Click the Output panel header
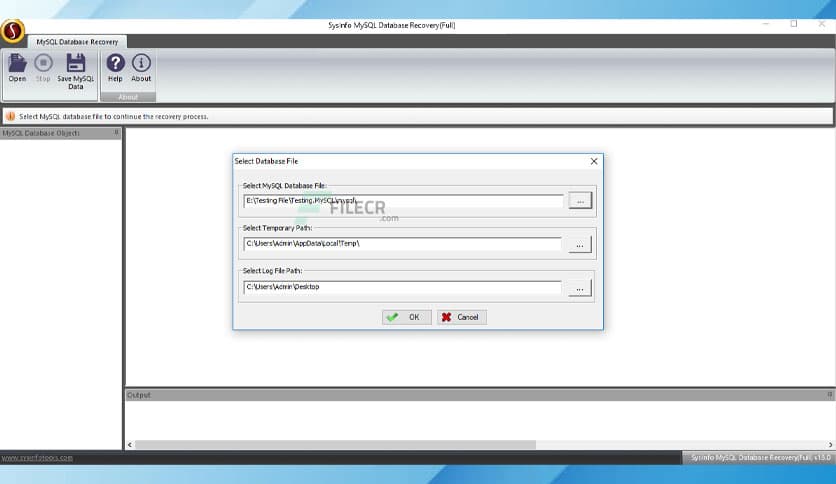The image size is (836, 484). [x=480, y=395]
